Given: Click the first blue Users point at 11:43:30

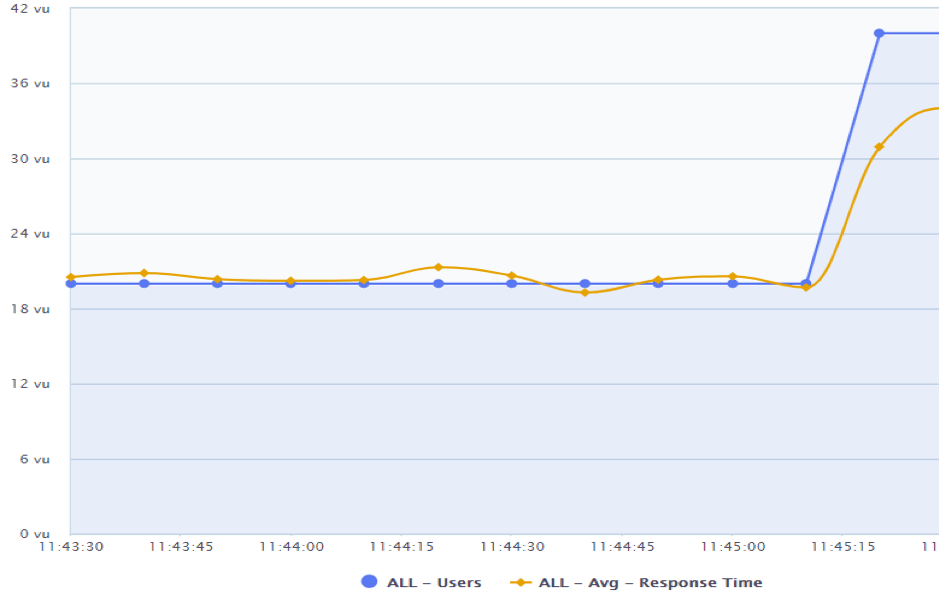Looking at the screenshot, I should tap(70, 284).
